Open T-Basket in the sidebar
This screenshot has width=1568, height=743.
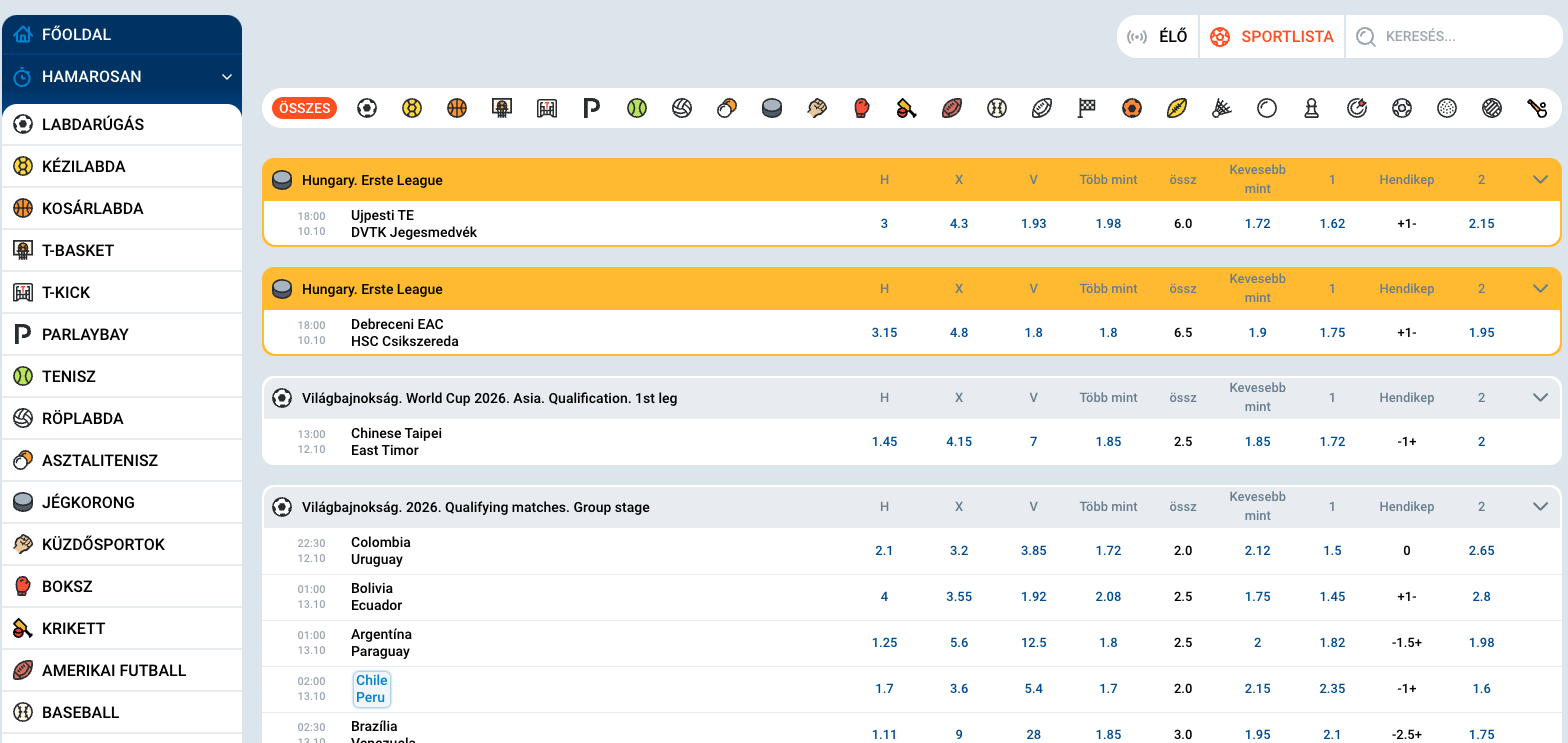pos(122,251)
